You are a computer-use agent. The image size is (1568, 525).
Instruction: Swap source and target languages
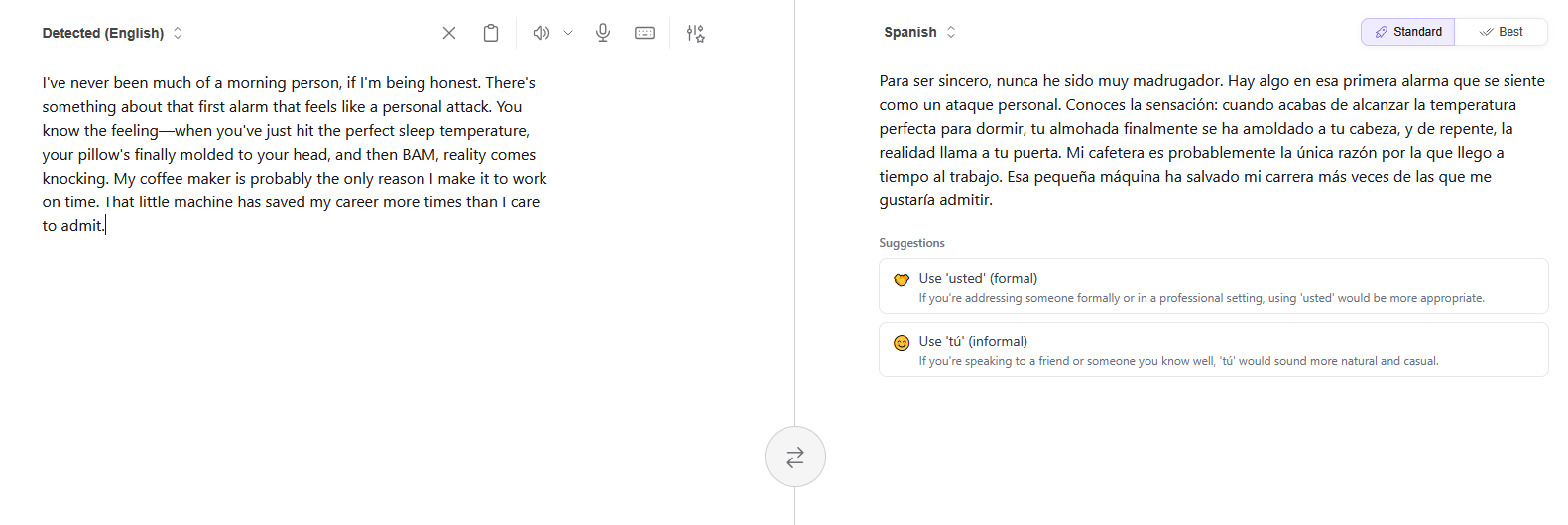tap(795, 457)
